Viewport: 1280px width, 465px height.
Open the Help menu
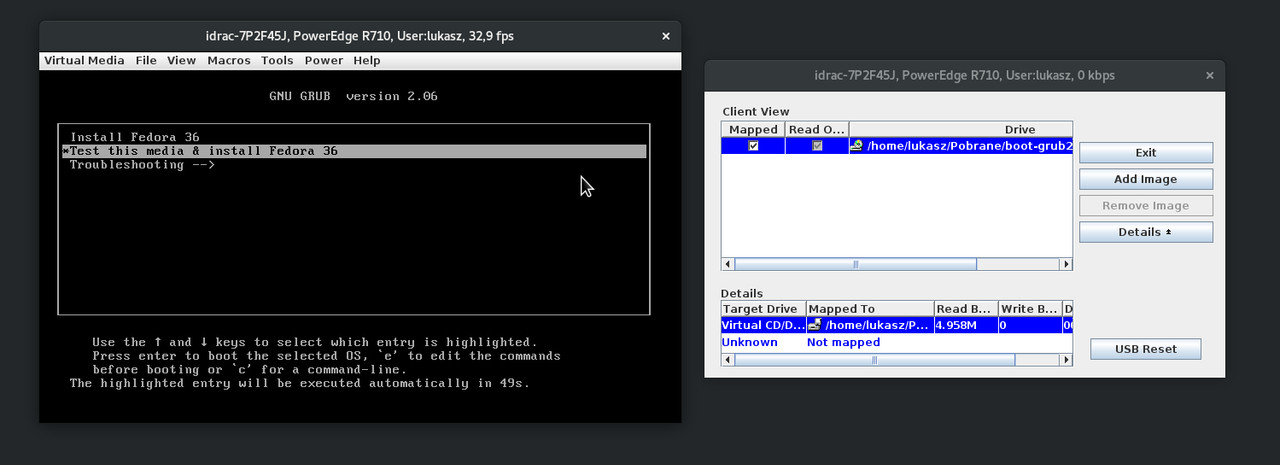(x=367, y=60)
